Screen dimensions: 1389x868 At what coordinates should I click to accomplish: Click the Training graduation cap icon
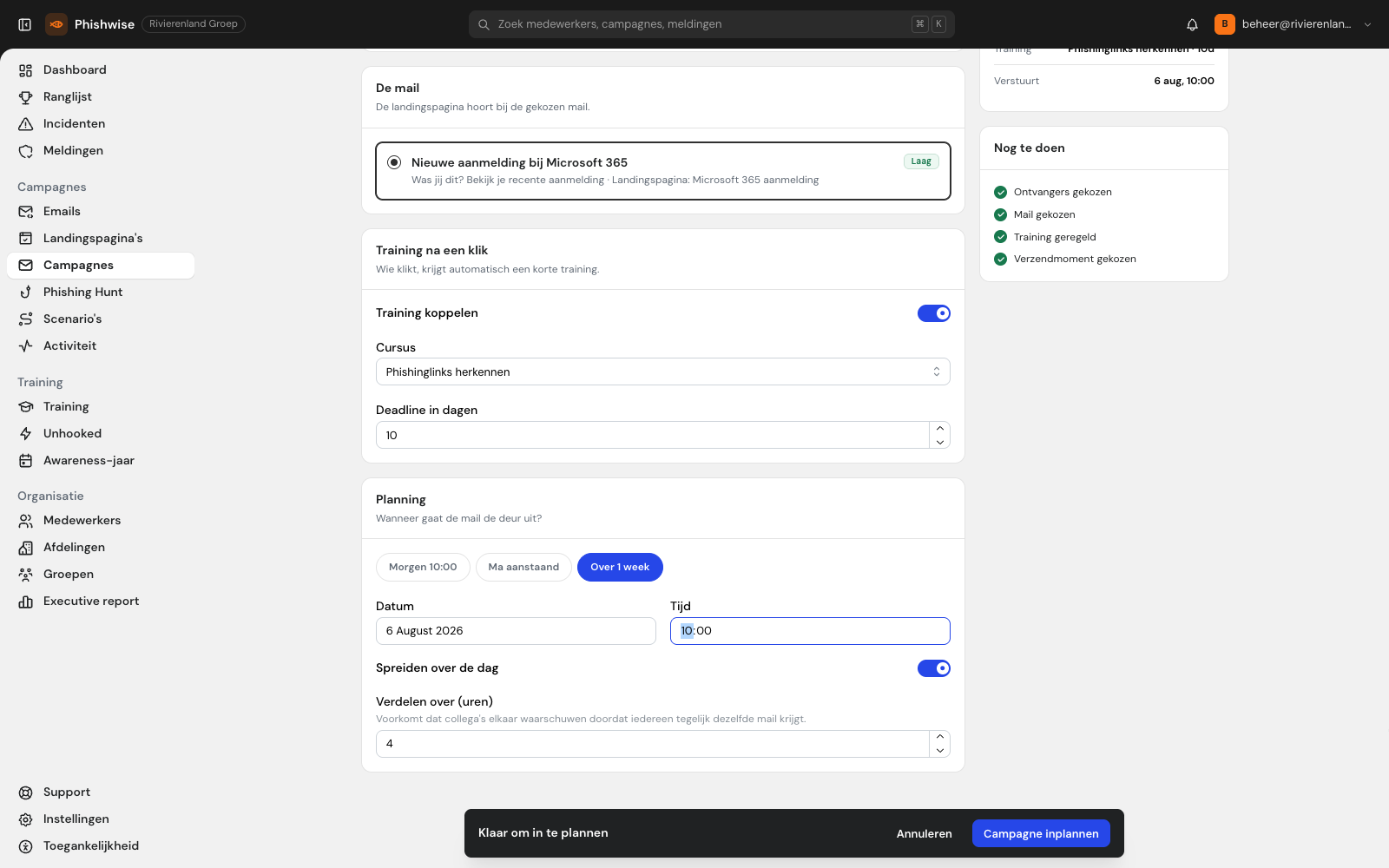pos(26,407)
